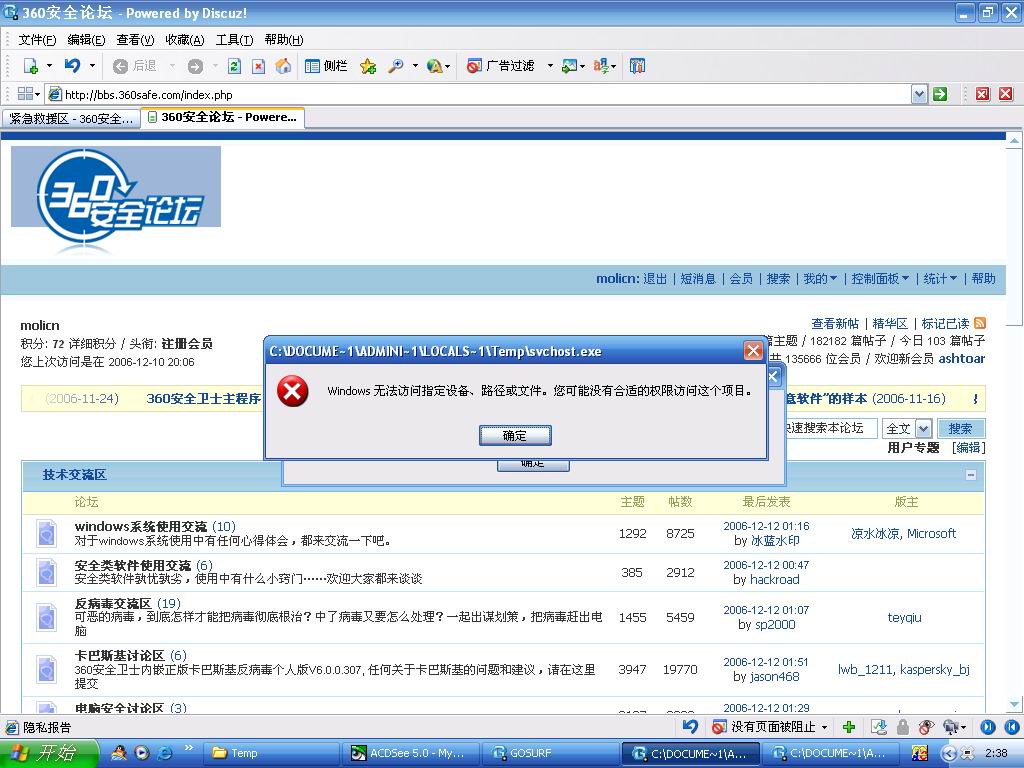Open the 安全类软件使用交流 forum link
Screen dimensions: 1024x768
point(133,565)
